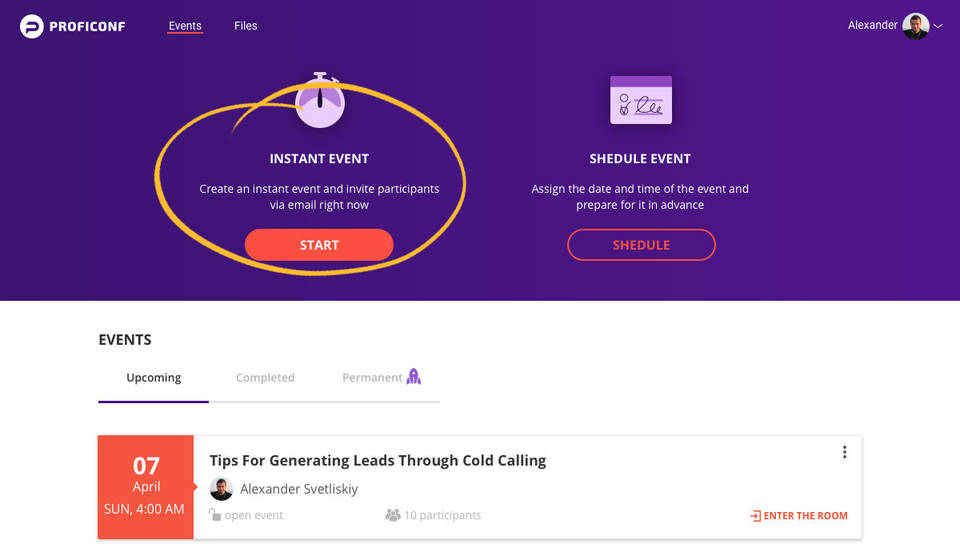
Task: Open the three-dot event options menu
Action: (x=844, y=452)
